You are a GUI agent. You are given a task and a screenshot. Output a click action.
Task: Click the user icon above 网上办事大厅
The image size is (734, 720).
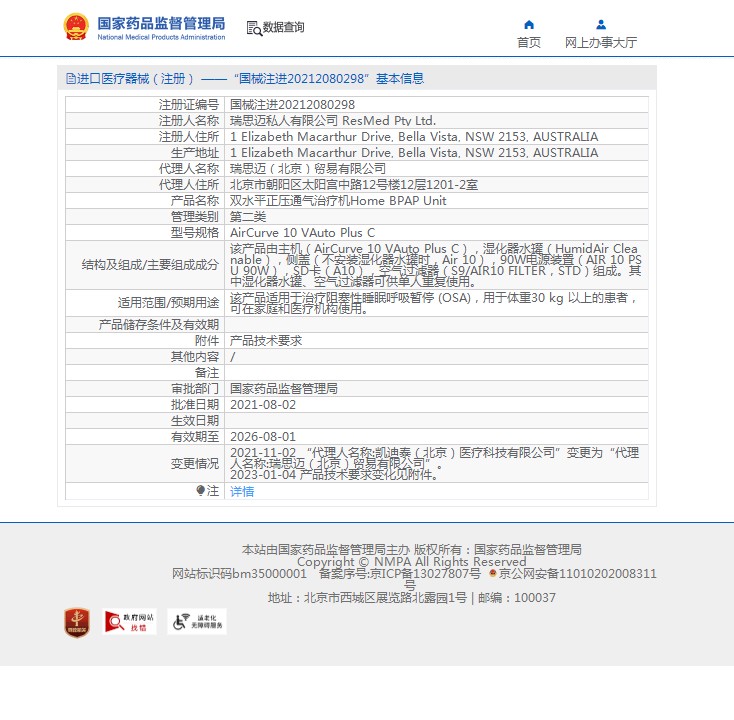pyautogui.click(x=601, y=24)
